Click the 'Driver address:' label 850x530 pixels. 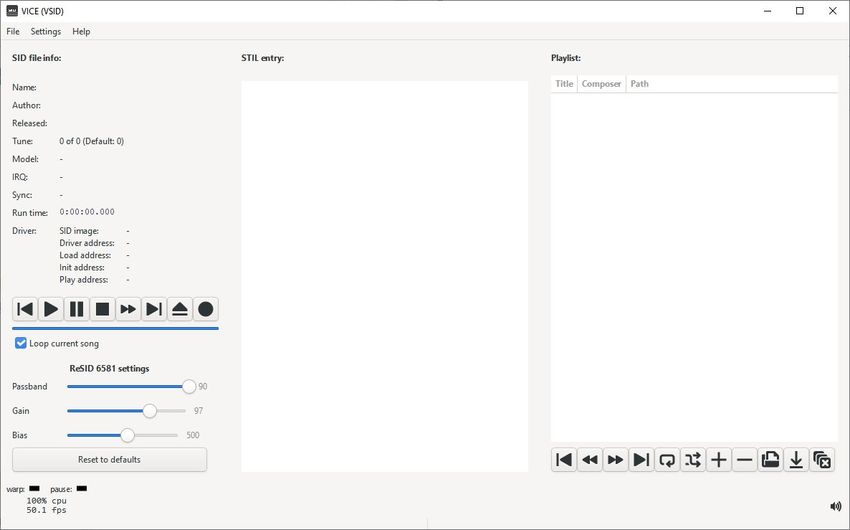coord(87,243)
